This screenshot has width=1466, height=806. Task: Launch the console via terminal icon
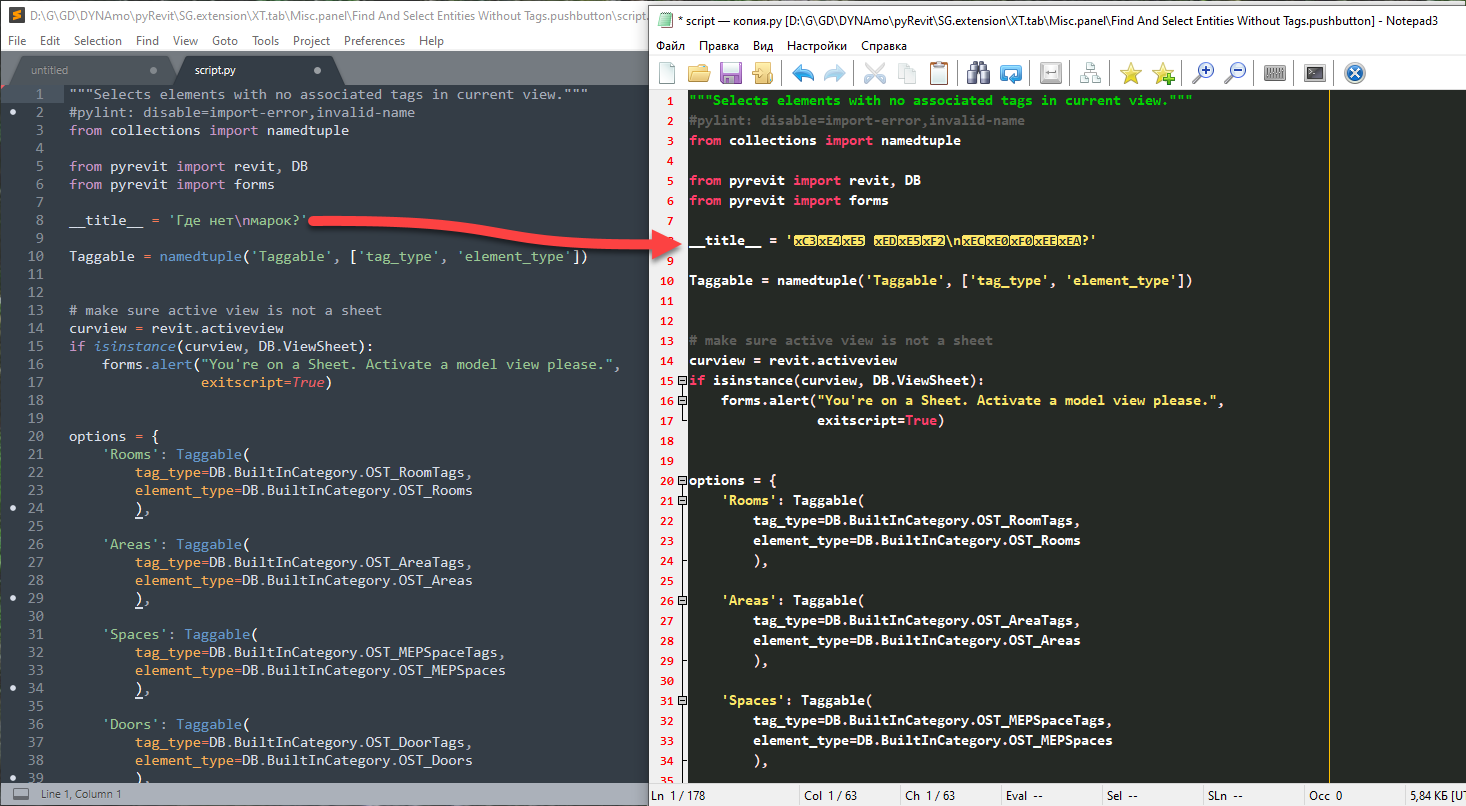pos(1313,72)
